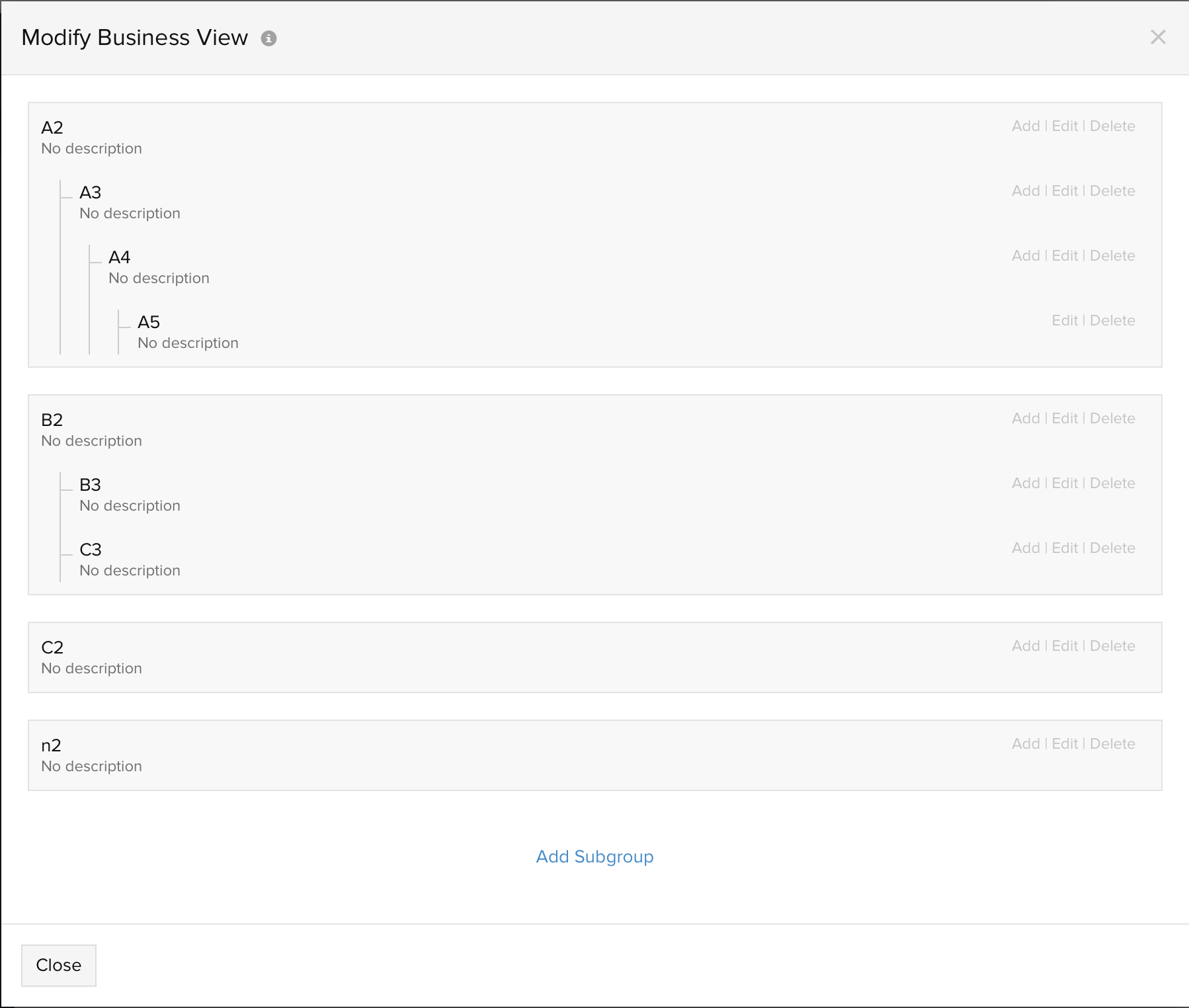Delete the A4 subgroup
This screenshot has height=1008, width=1189.
1112,256
